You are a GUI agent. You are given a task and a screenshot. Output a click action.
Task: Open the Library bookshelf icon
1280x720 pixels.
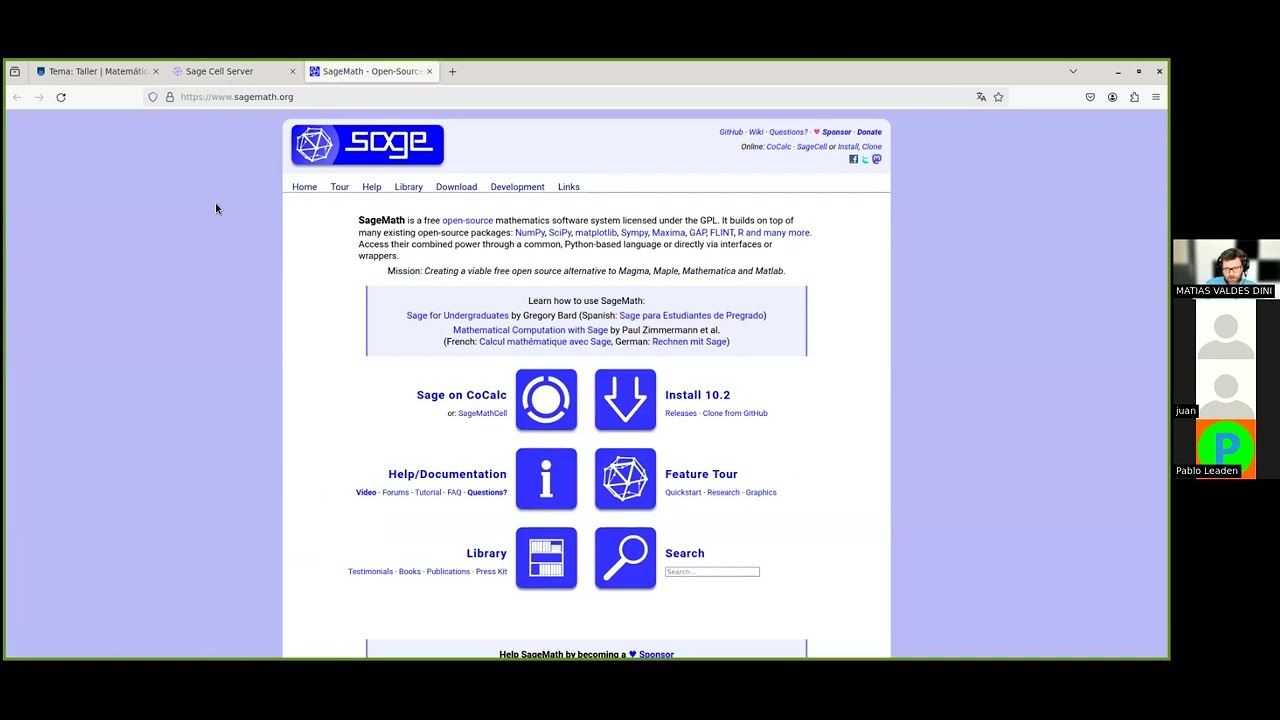coord(546,558)
